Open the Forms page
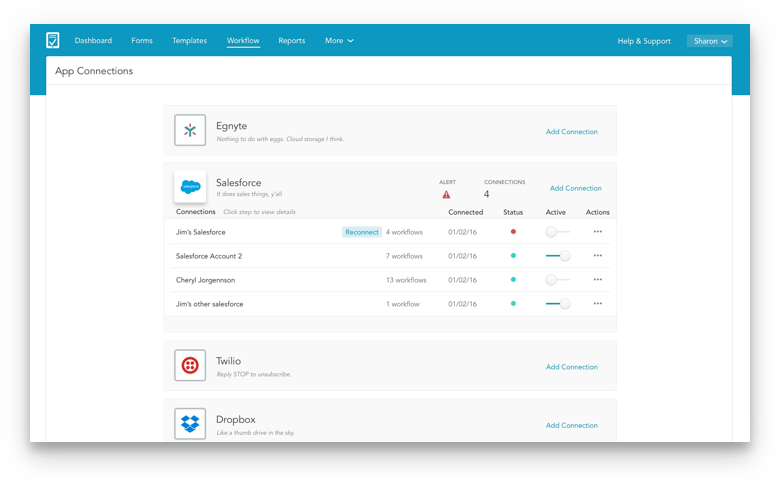This screenshot has height=482, width=780. point(142,41)
